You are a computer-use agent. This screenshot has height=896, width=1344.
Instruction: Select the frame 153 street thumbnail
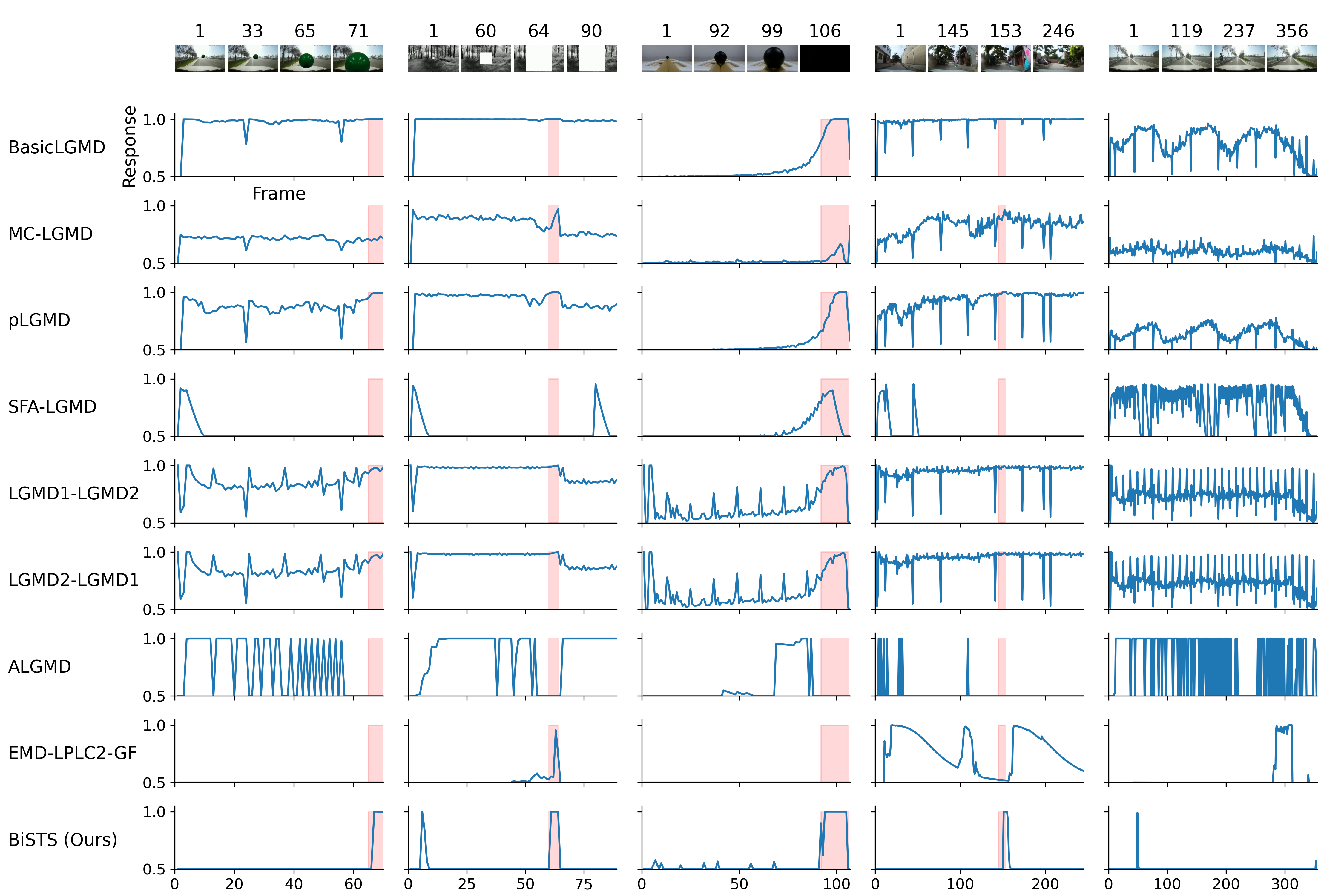1006,58
